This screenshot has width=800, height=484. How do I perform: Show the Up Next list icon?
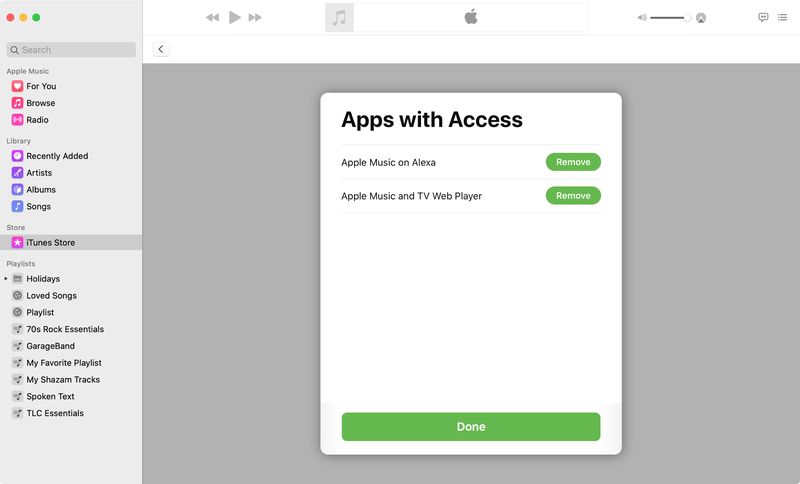pos(782,17)
